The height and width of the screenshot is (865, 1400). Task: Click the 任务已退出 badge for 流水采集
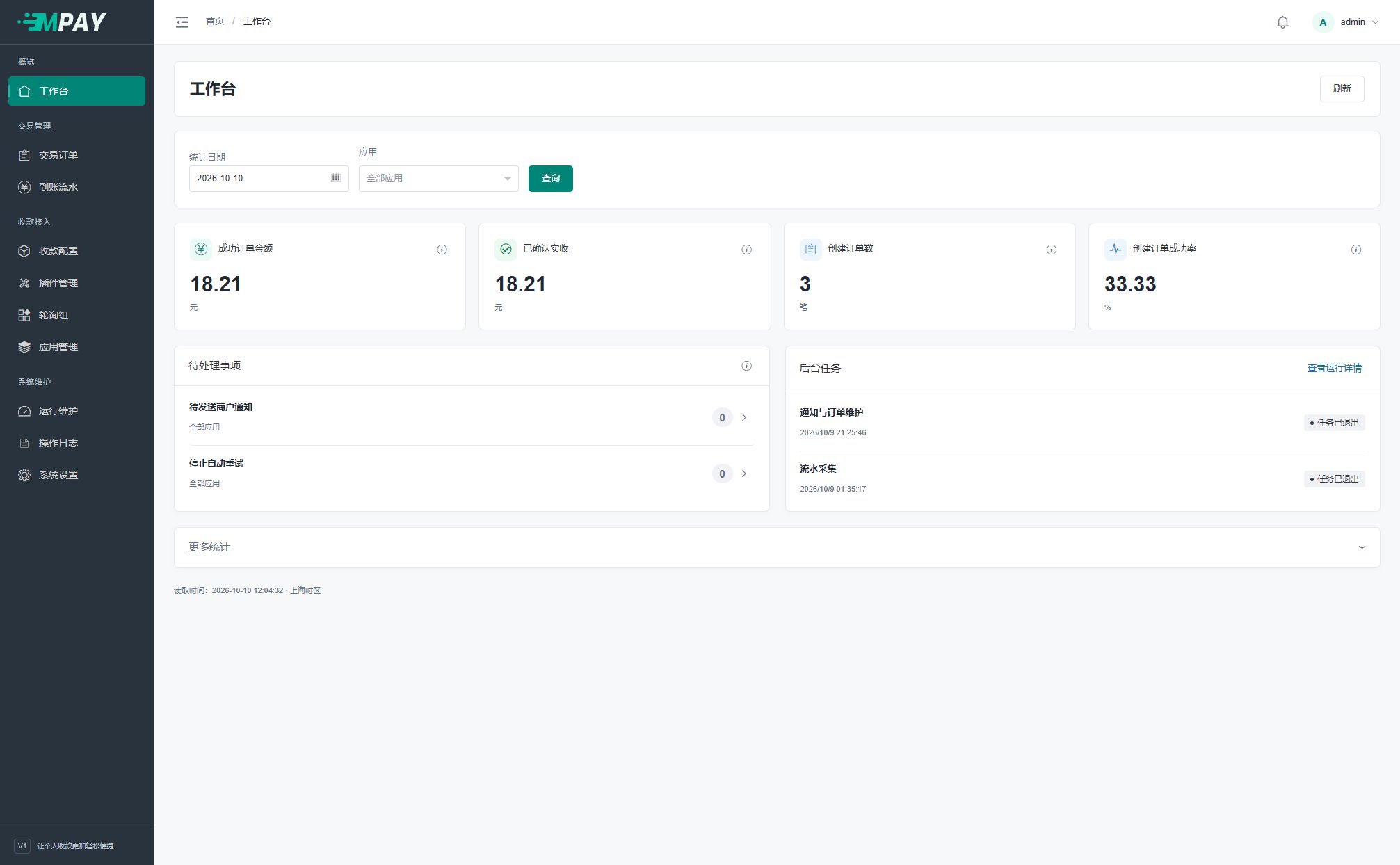click(1334, 479)
